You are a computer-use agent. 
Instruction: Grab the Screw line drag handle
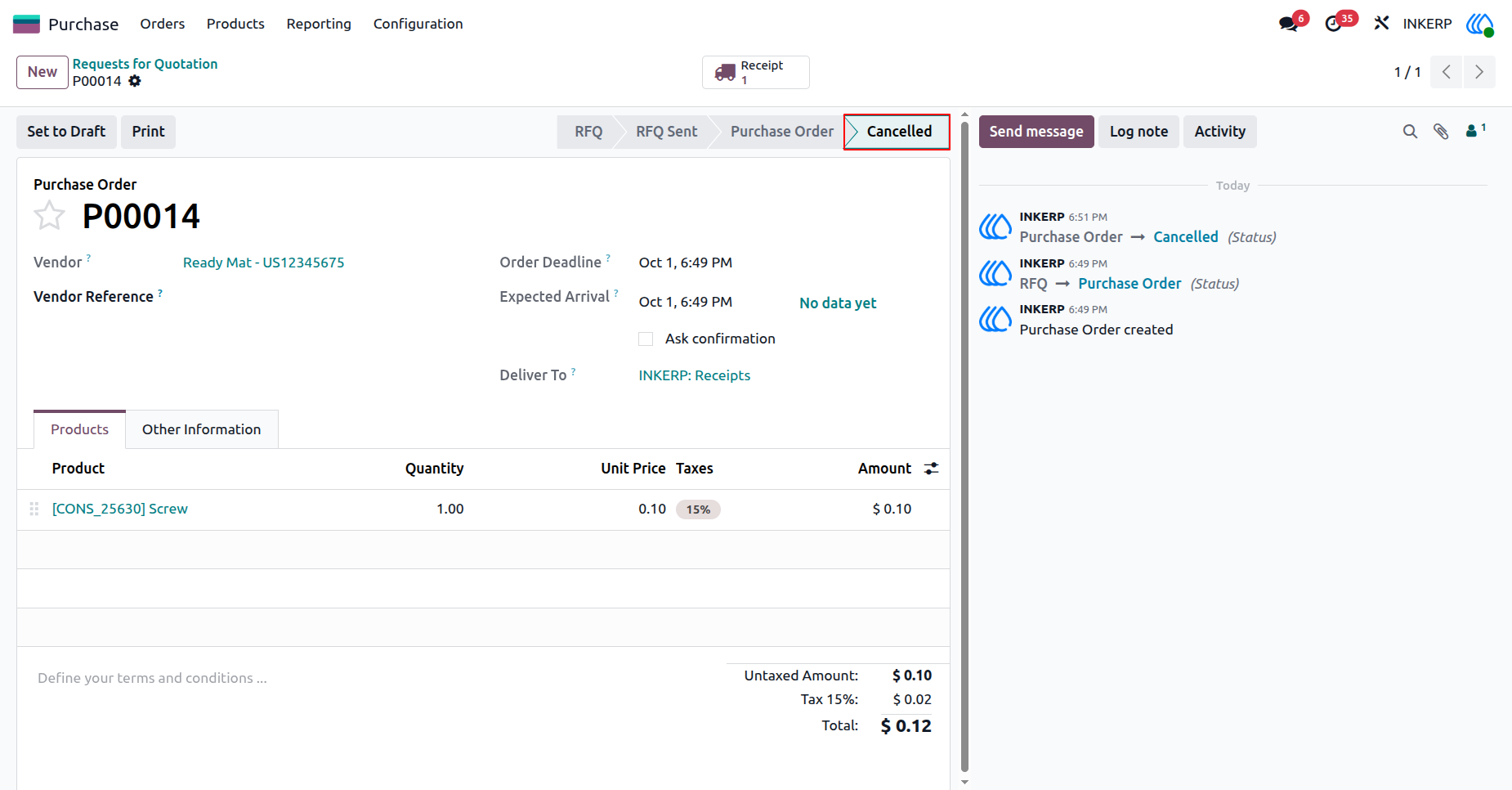(34, 509)
